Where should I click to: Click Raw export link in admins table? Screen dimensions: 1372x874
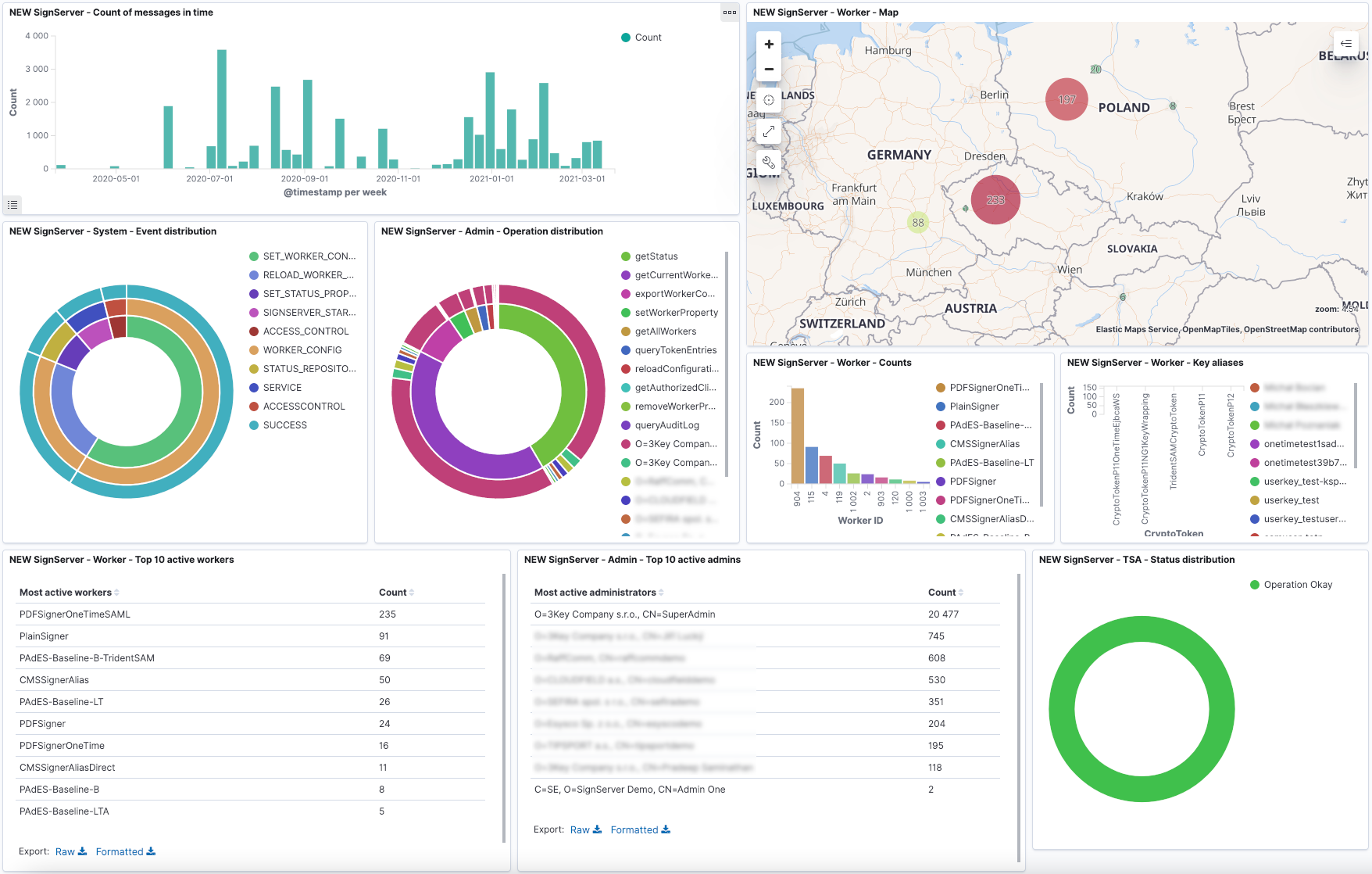580,829
